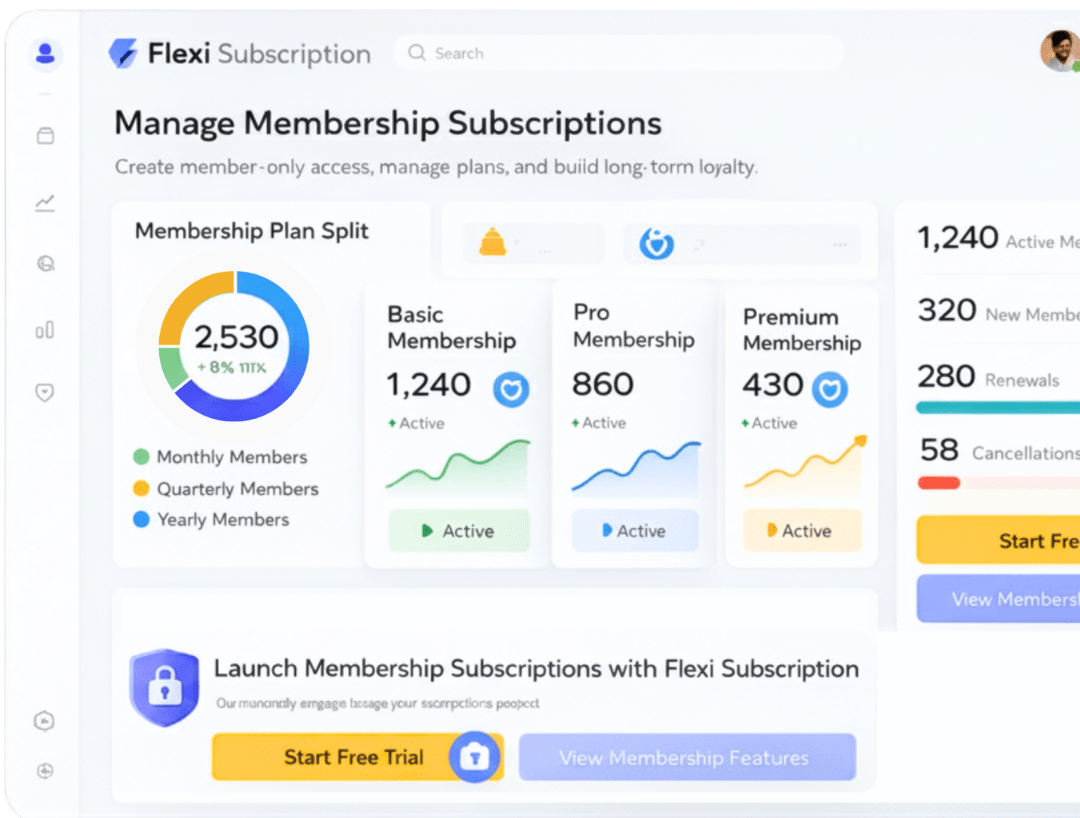The width and height of the screenshot is (1080, 818).
Task: Toggle Active status on Basic Membership
Action: click(459, 531)
